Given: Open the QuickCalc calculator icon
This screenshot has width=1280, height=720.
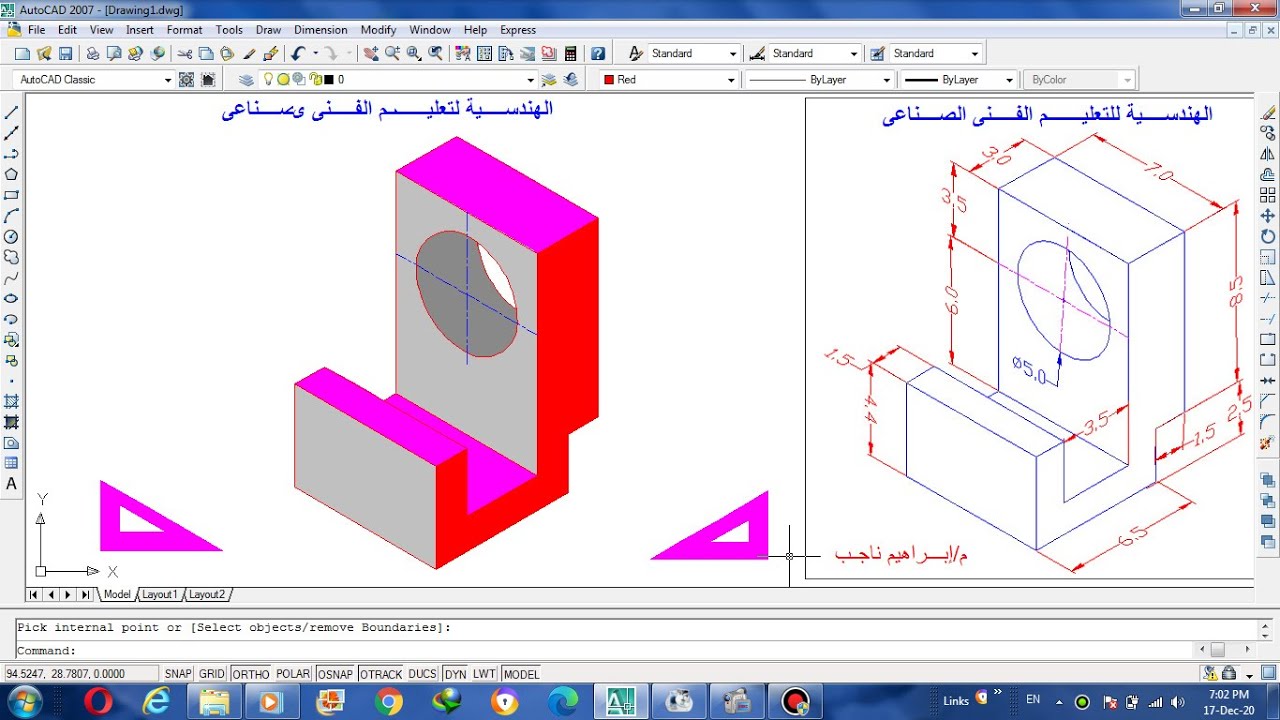Looking at the screenshot, I should [570, 53].
